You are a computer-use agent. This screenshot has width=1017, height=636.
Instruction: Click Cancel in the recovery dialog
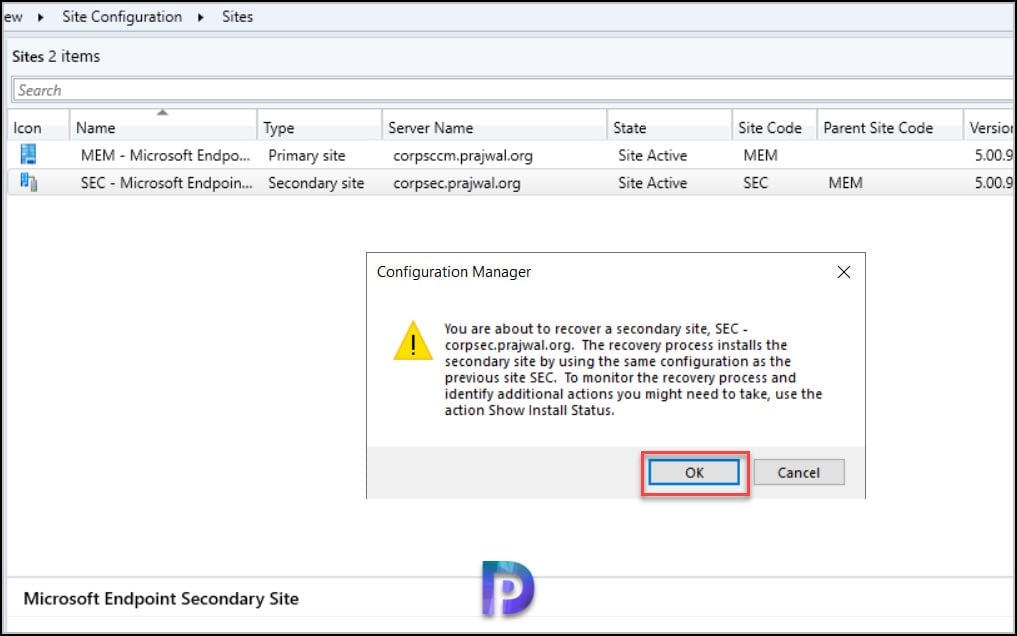[x=799, y=473]
